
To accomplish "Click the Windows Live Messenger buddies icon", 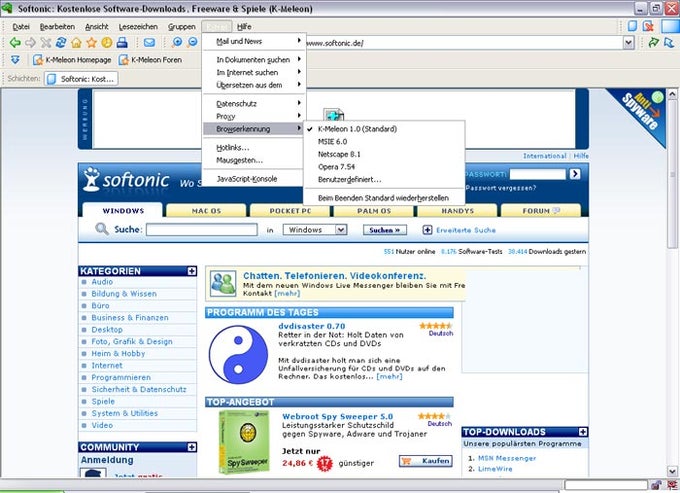I will click(x=223, y=284).
